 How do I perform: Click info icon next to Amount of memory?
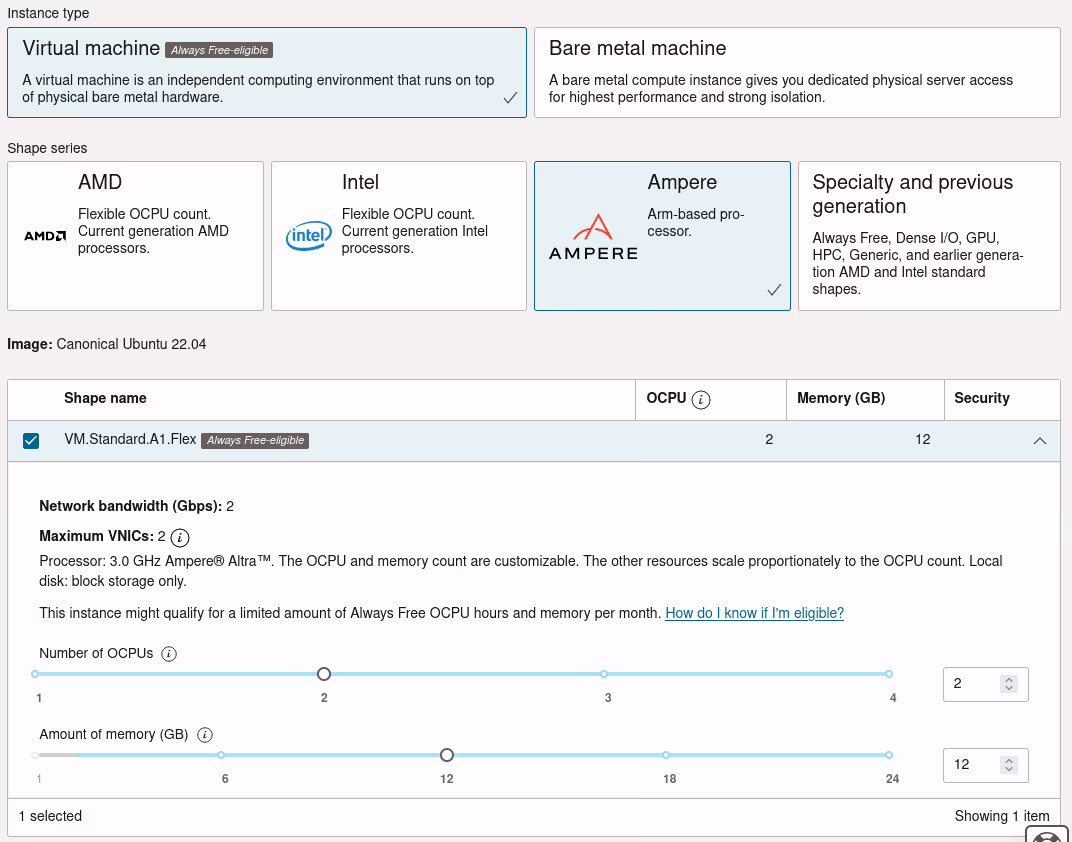pos(205,735)
